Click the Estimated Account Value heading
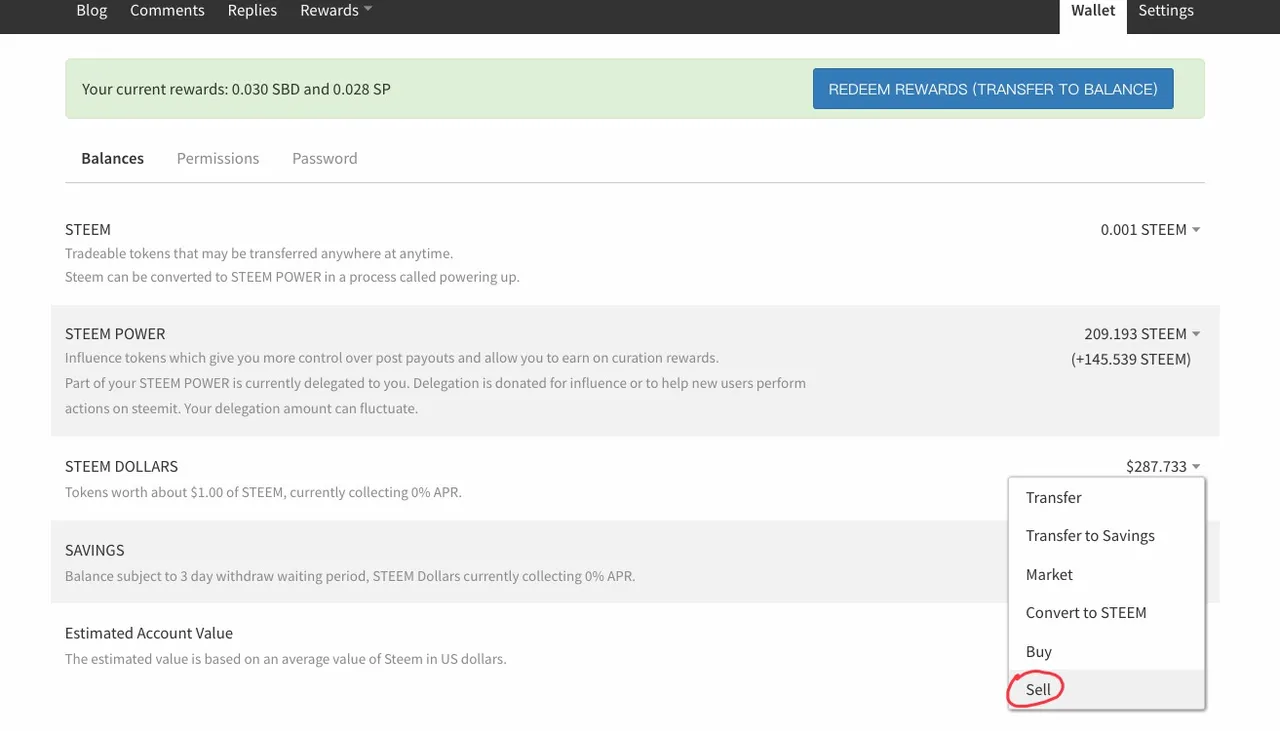This screenshot has height=731, width=1280. [149, 633]
